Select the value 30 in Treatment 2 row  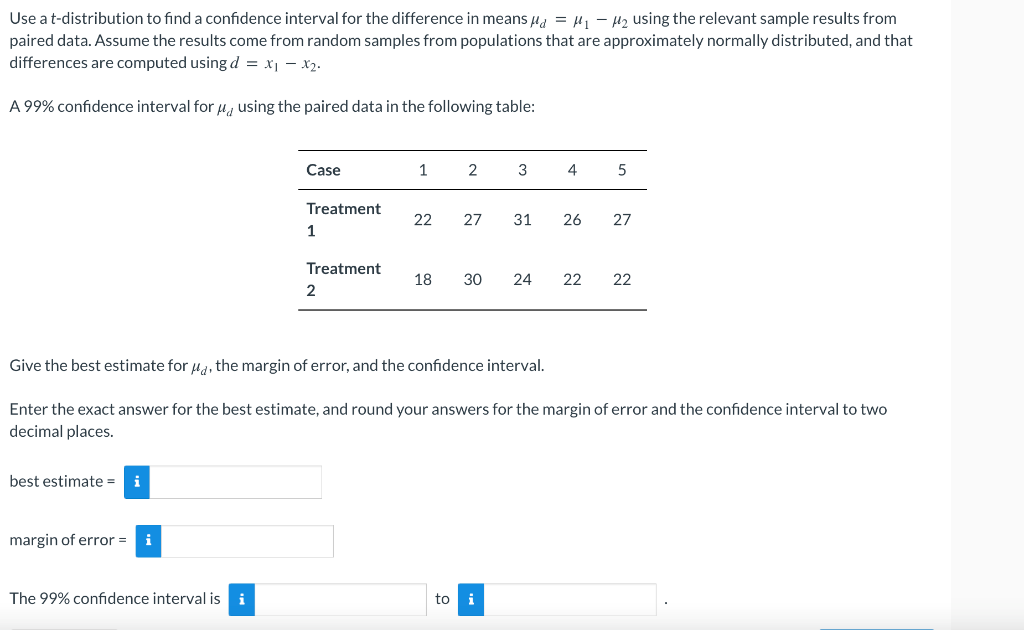tap(472, 279)
